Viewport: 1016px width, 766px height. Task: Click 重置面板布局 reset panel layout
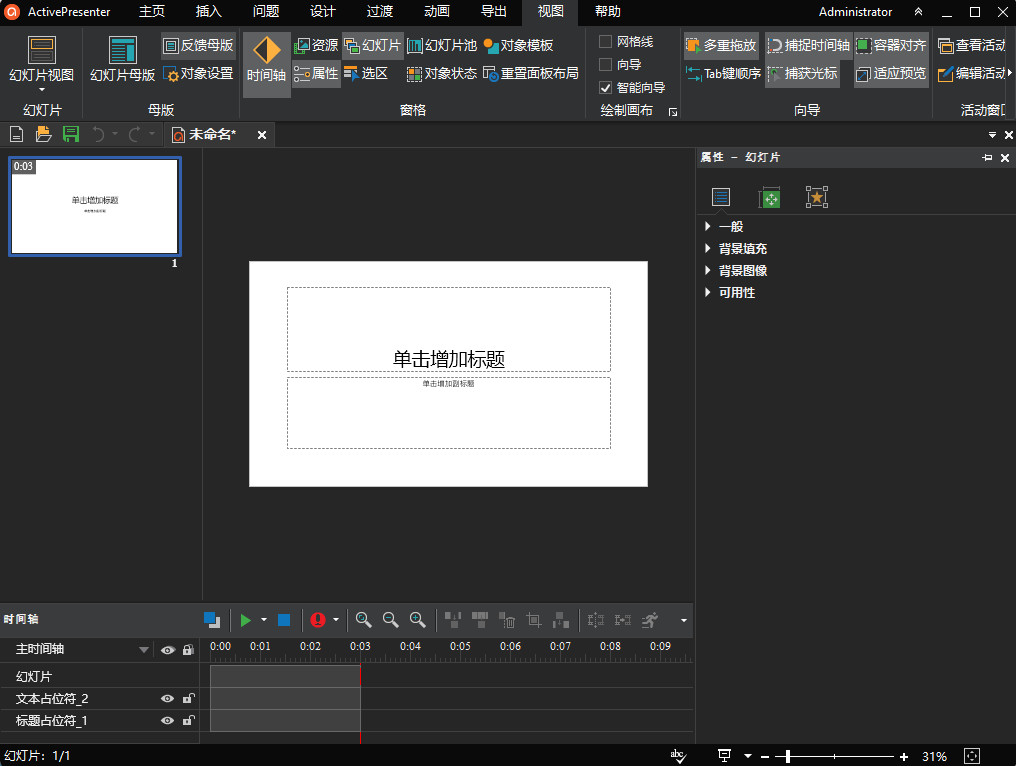pyautogui.click(x=531, y=74)
